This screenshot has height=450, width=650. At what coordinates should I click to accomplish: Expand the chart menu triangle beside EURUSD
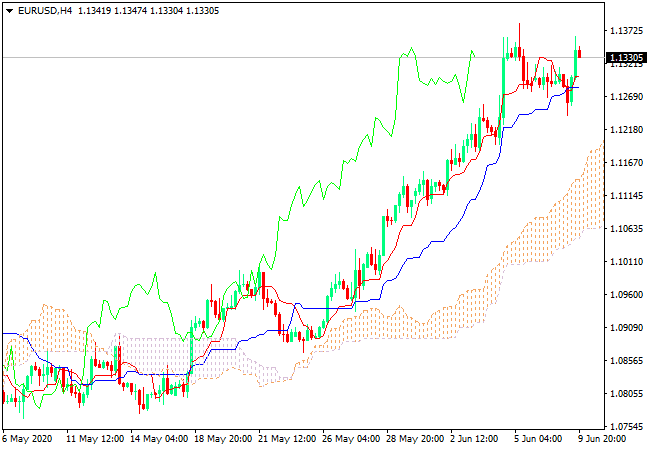click(x=9, y=11)
